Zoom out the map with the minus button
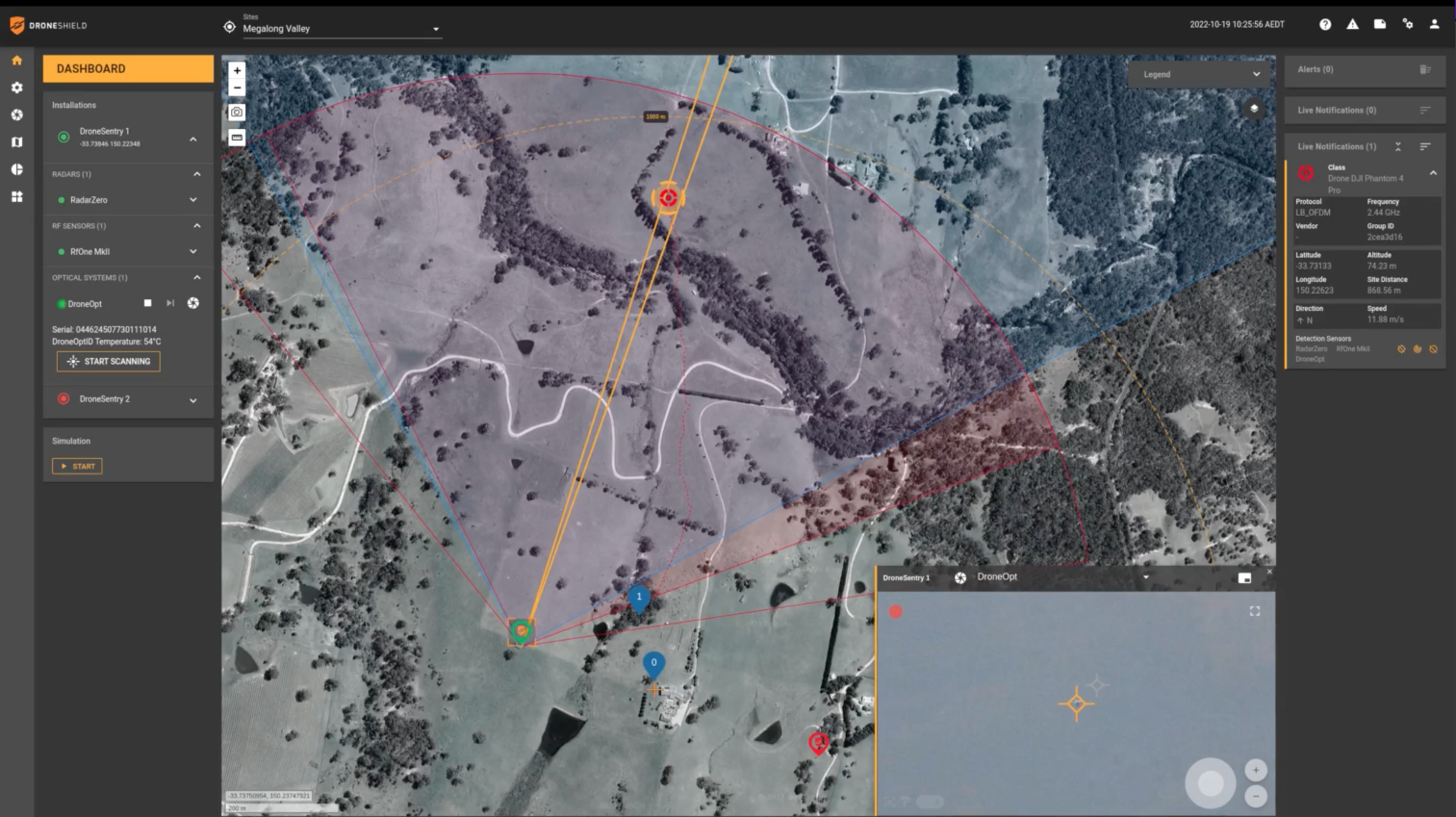This screenshot has width=1456, height=817. click(237, 88)
